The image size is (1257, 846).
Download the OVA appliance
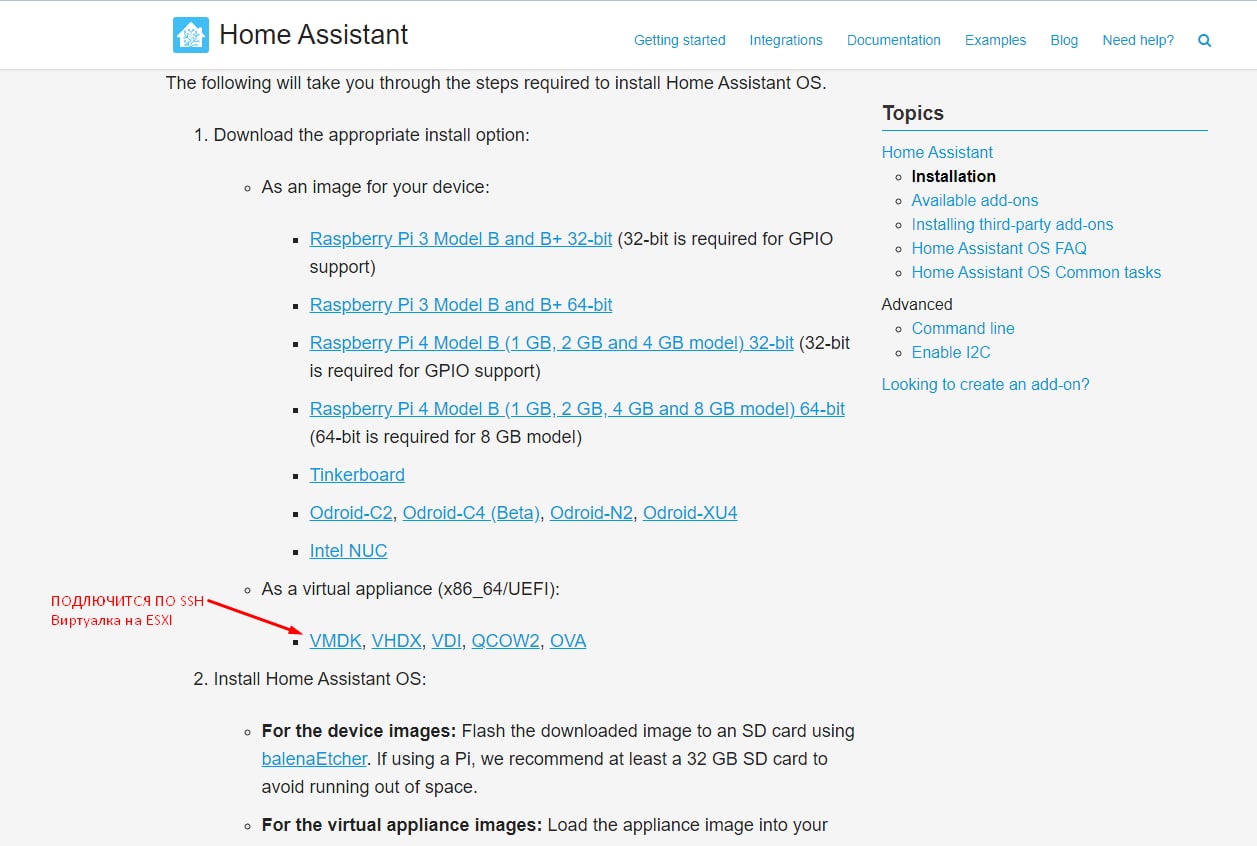pyautogui.click(x=568, y=641)
